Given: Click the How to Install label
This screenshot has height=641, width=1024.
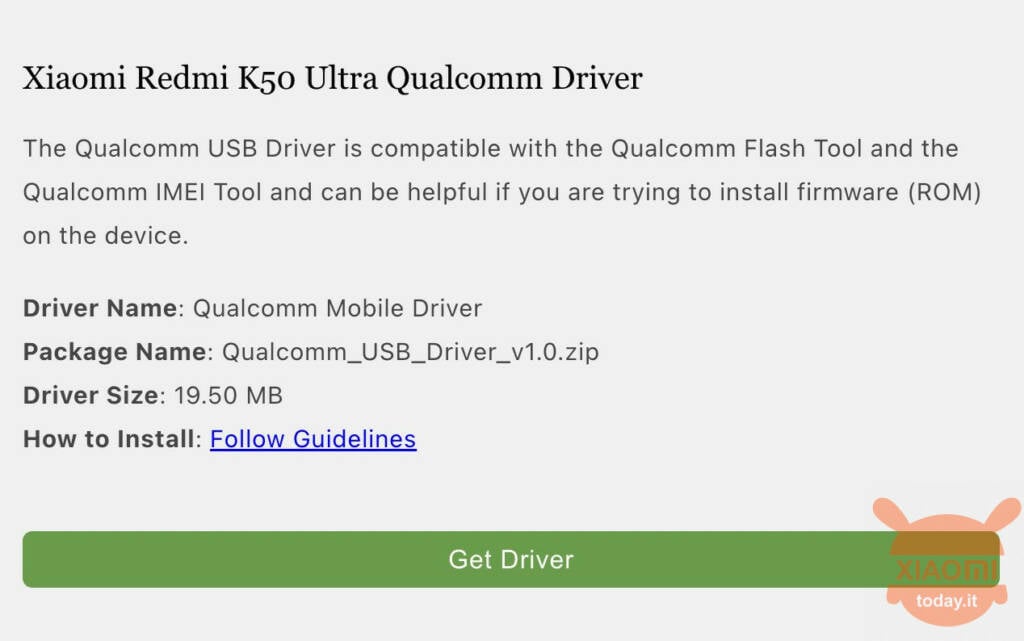Looking at the screenshot, I should point(108,439).
